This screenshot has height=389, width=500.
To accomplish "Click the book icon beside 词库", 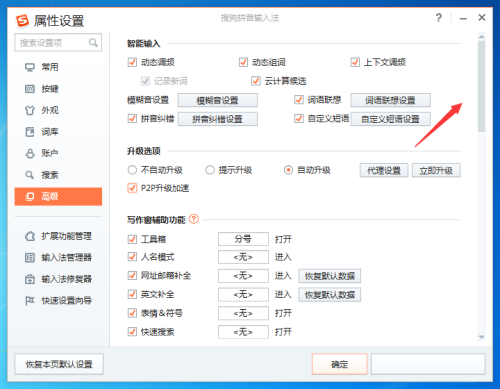I will point(30,132).
